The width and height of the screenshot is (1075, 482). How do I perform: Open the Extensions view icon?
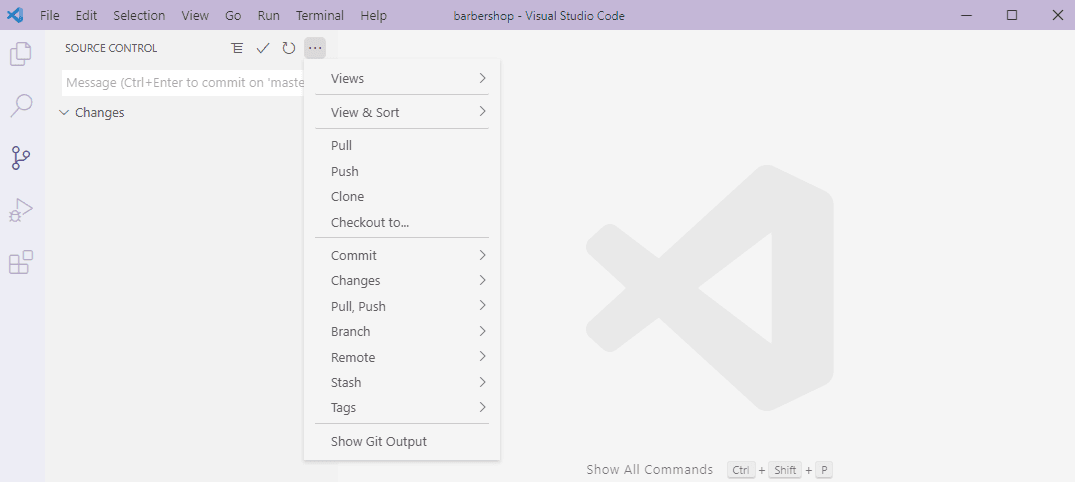pos(21,262)
